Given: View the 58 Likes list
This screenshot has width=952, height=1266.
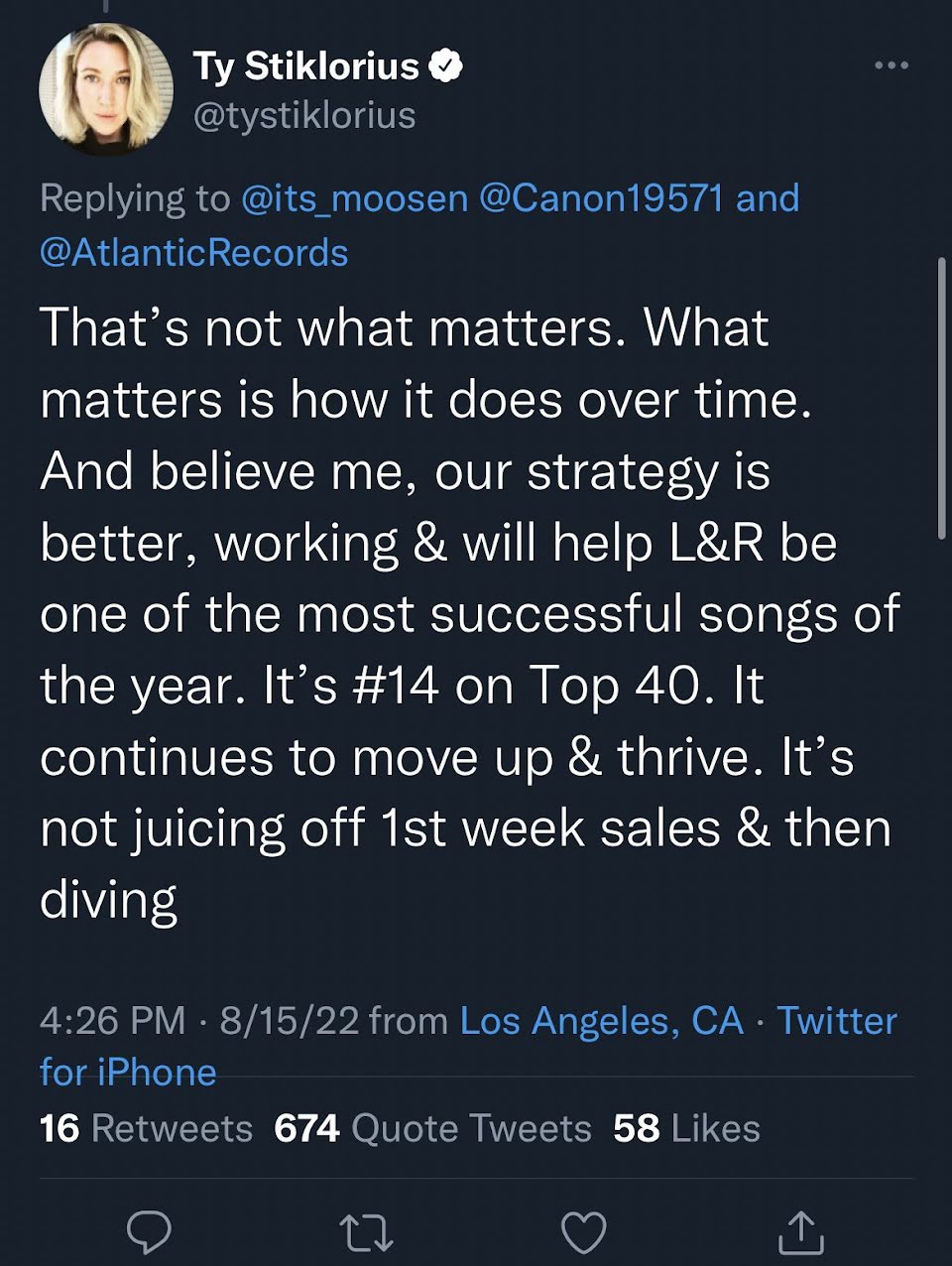Looking at the screenshot, I should point(686,1128).
